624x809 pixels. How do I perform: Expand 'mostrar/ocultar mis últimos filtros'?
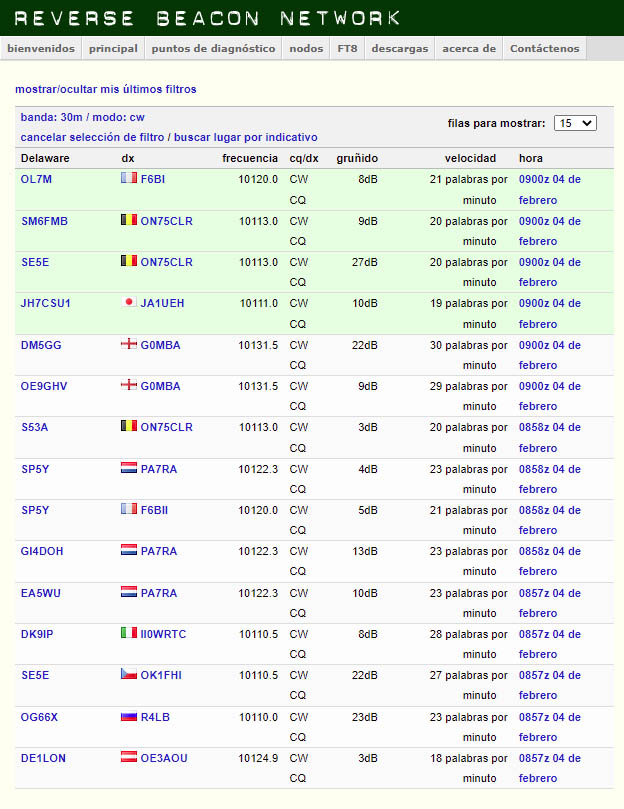pyautogui.click(x=105, y=89)
